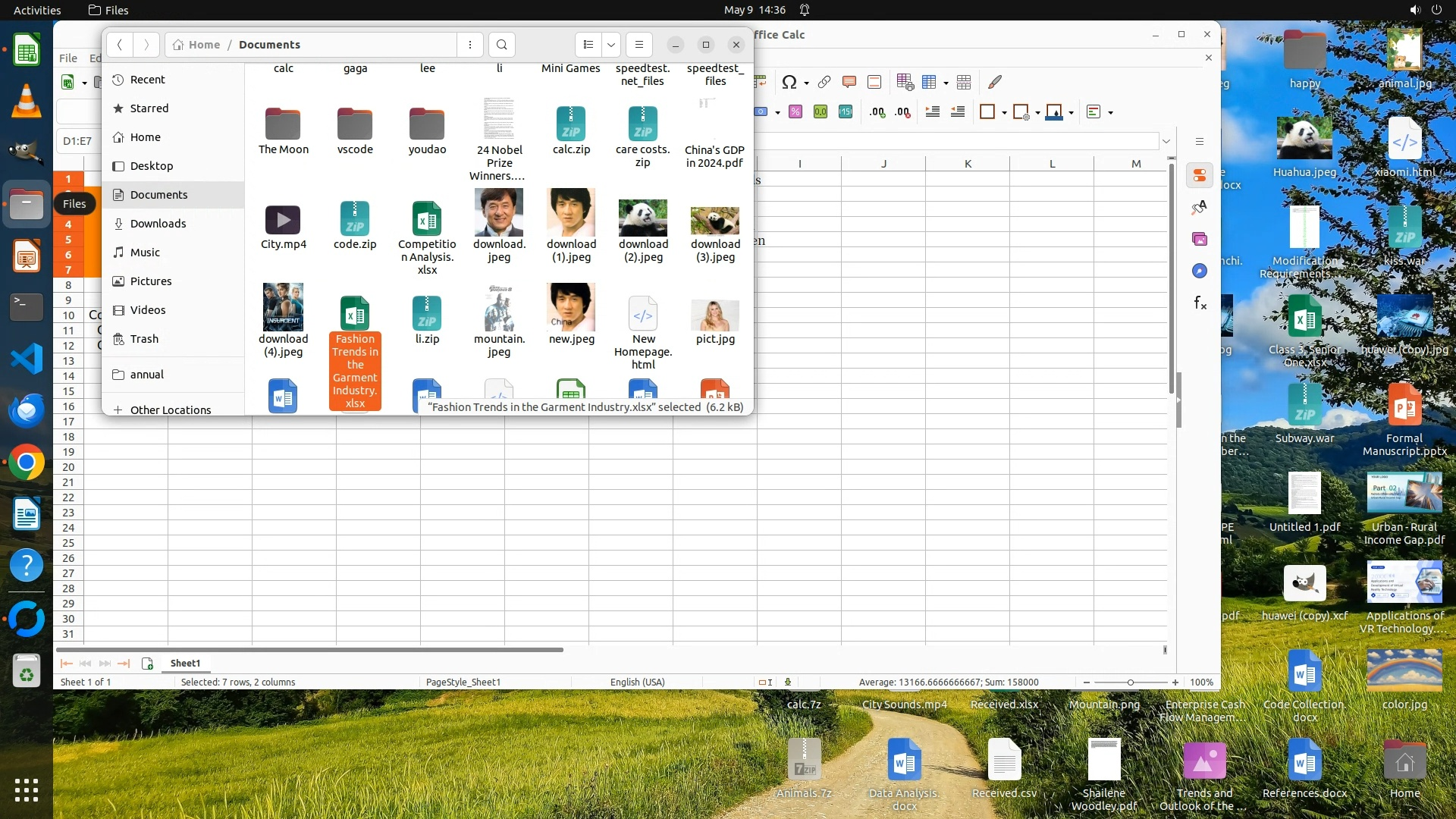This screenshot has height=819, width=1456.
Task: Format selection as percent
Action: click(x=795, y=112)
